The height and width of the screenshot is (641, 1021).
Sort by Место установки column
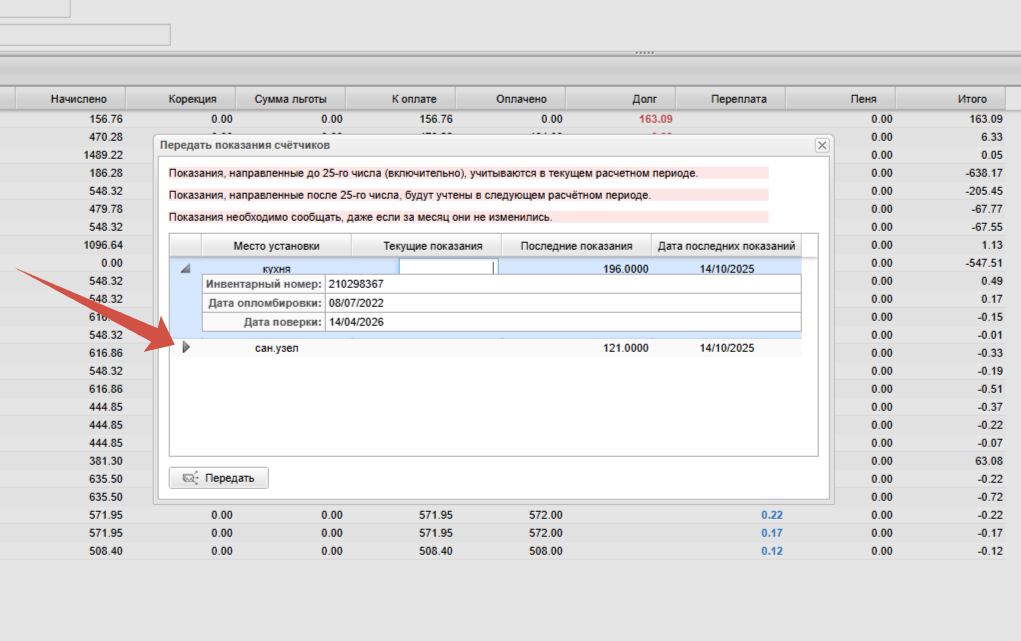(x=276, y=246)
